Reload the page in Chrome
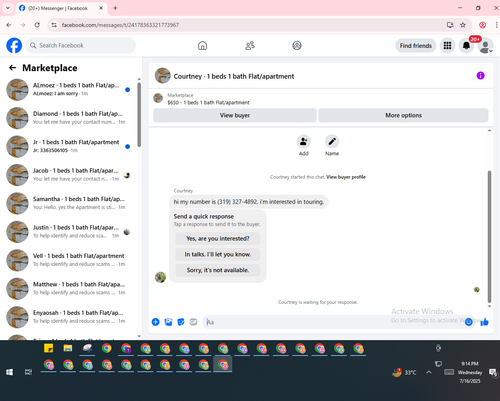Screen dimensions: 500x401 pyautogui.click(x=37, y=25)
